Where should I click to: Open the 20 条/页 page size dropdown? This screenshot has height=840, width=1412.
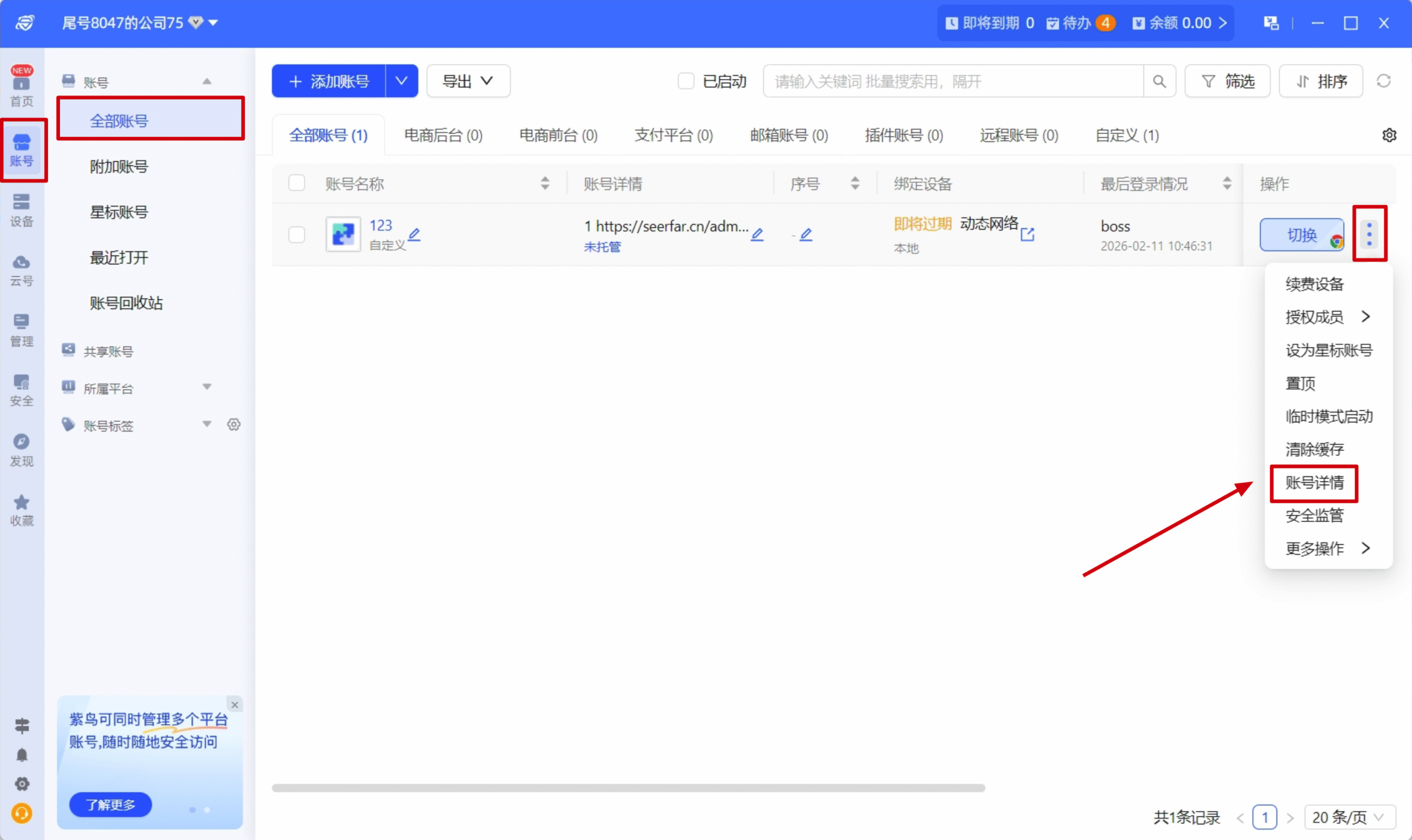(1349, 817)
